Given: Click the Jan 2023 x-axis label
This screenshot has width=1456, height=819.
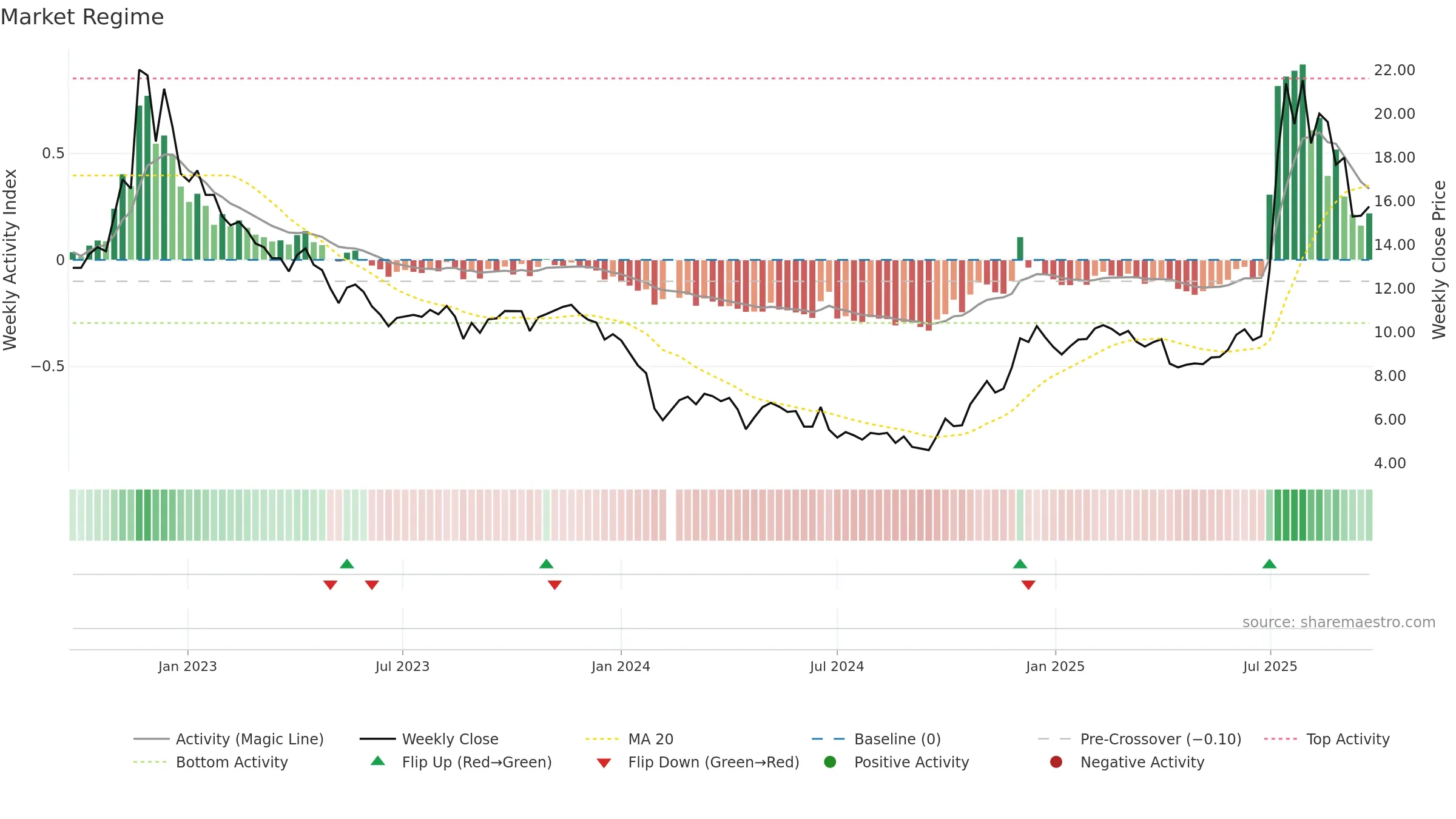Looking at the screenshot, I should (x=187, y=666).
